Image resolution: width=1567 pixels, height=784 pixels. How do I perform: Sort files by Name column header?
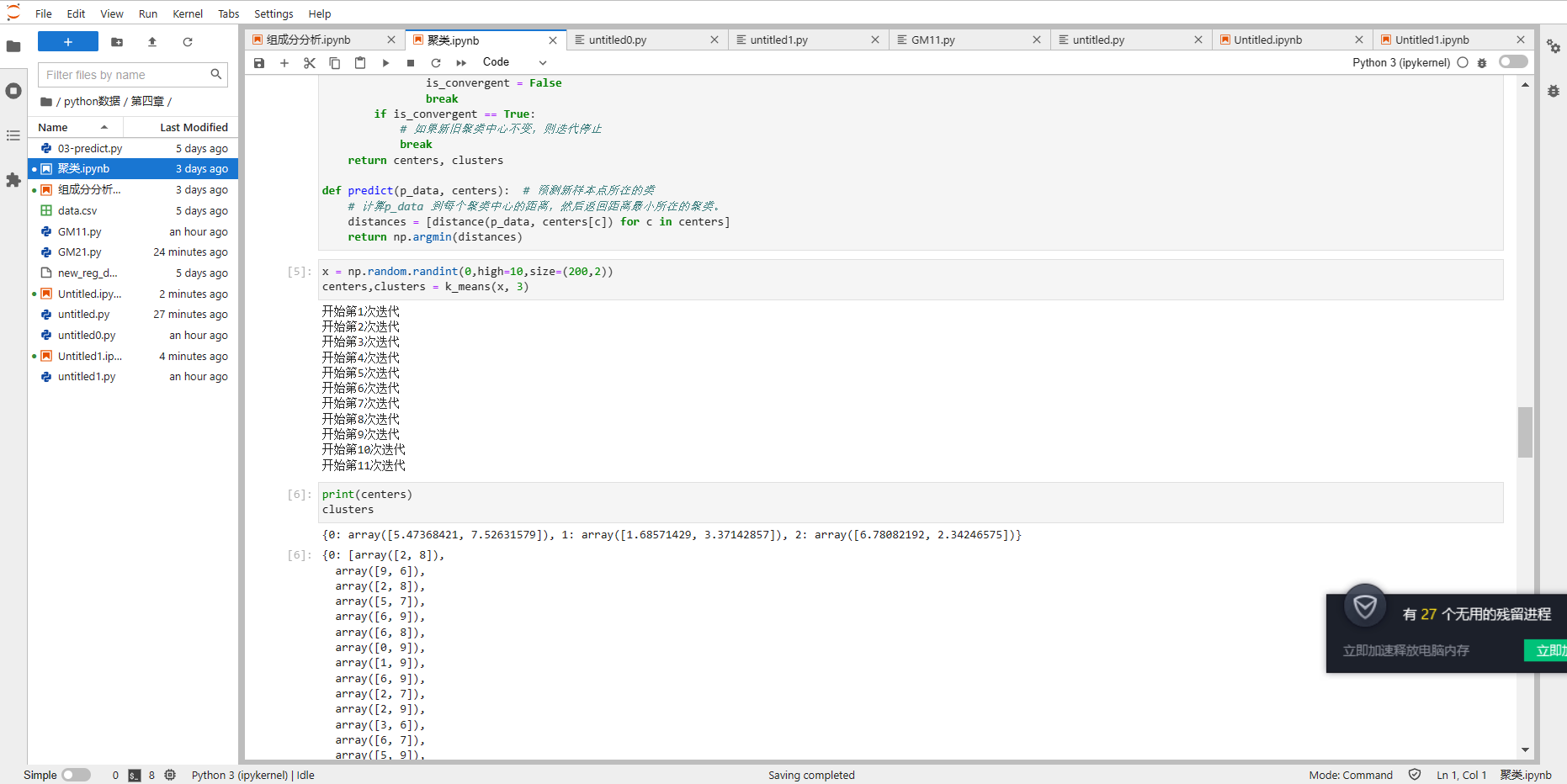(76, 127)
